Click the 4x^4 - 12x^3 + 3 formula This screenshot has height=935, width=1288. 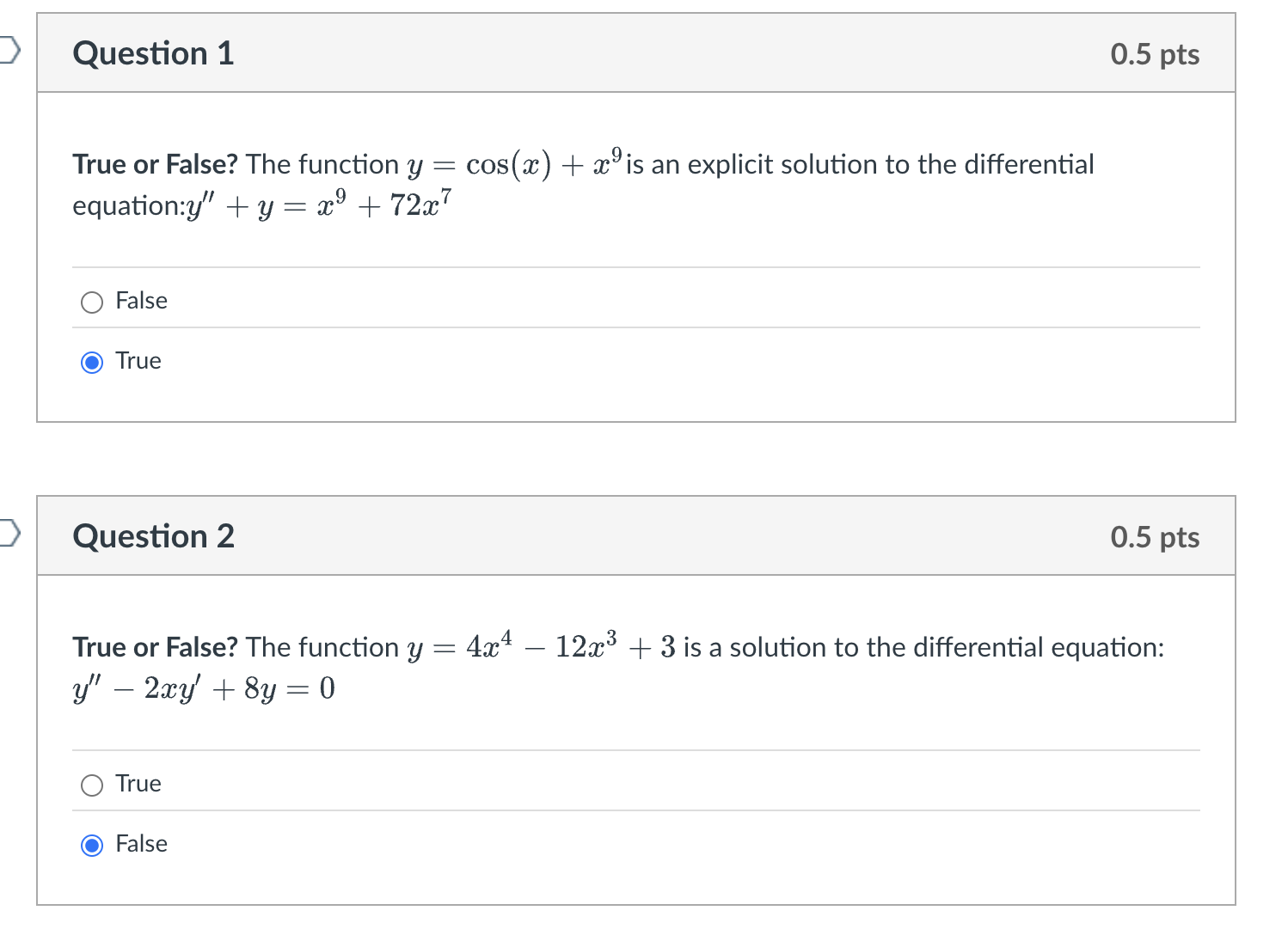coord(543,646)
